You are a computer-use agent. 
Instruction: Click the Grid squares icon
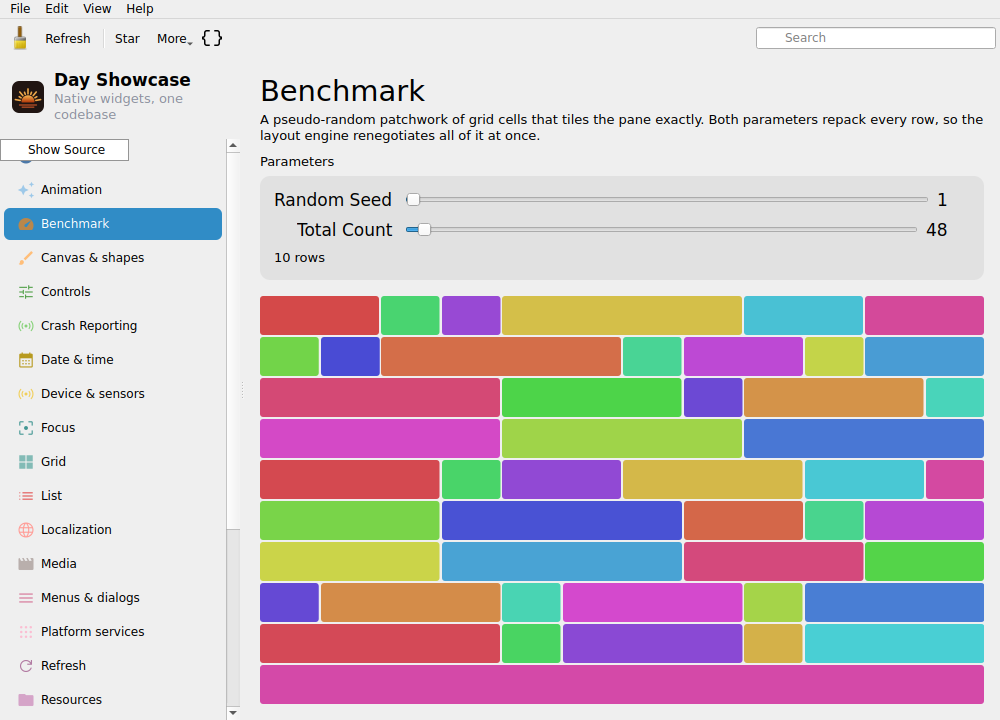[x=26, y=462]
